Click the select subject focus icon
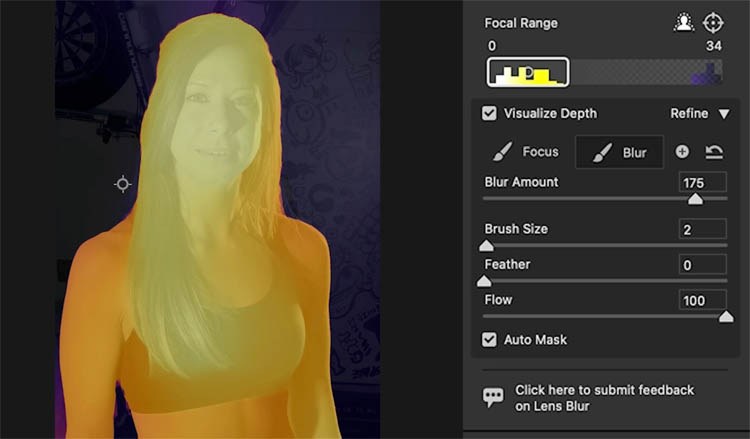The image size is (750, 439). click(684, 23)
